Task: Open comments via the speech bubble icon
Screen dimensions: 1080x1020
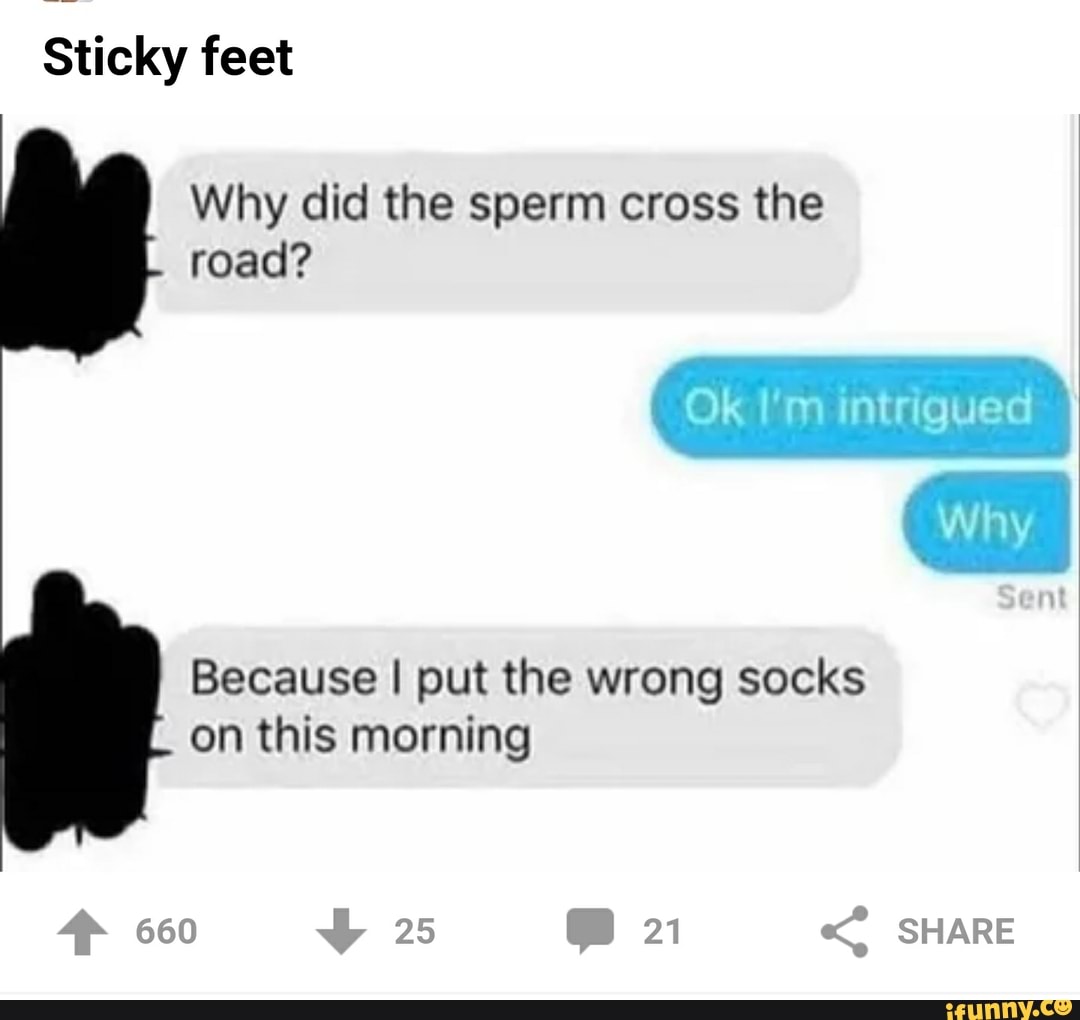Action: click(x=587, y=932)
